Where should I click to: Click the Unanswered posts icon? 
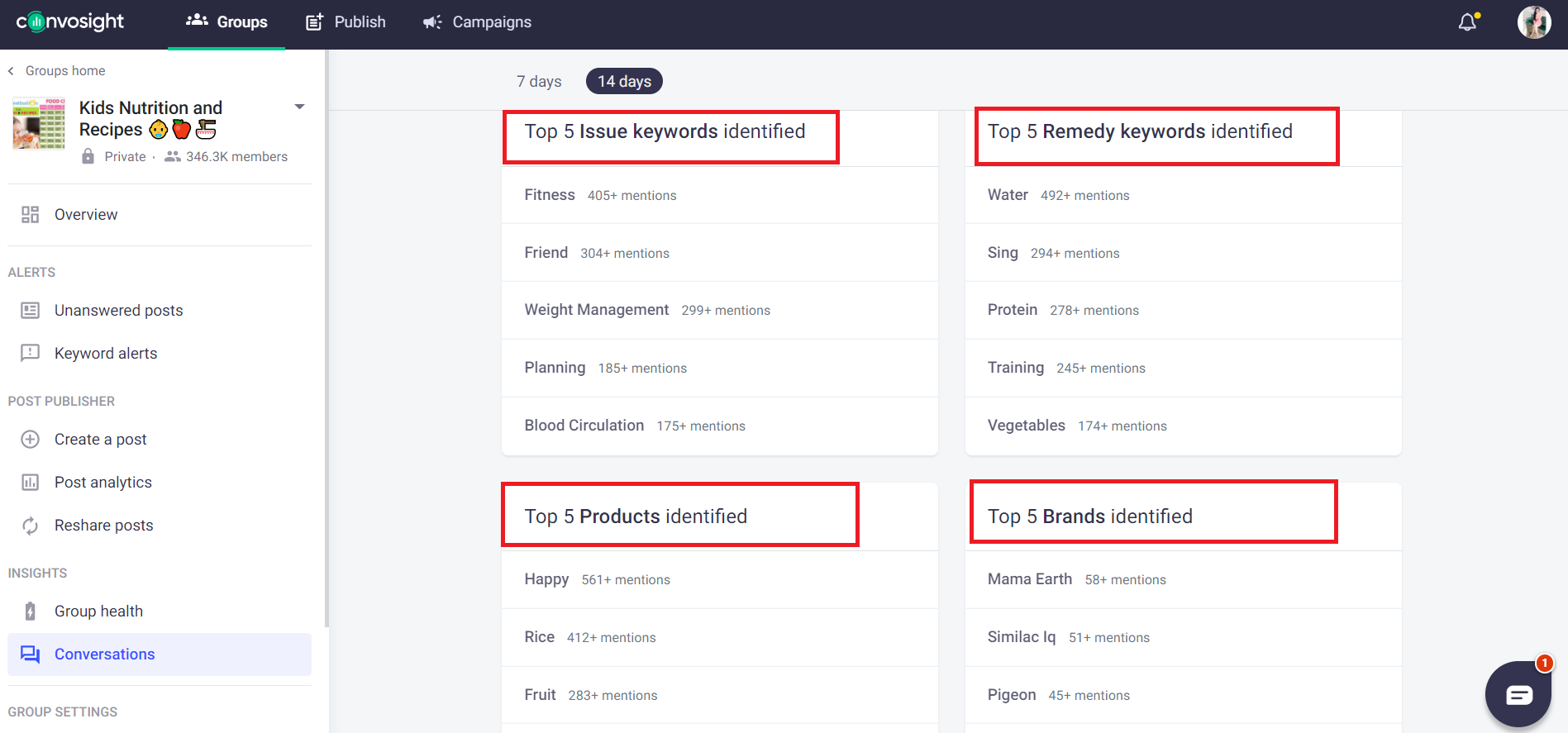pyautogui.click(x=31, y=311)
